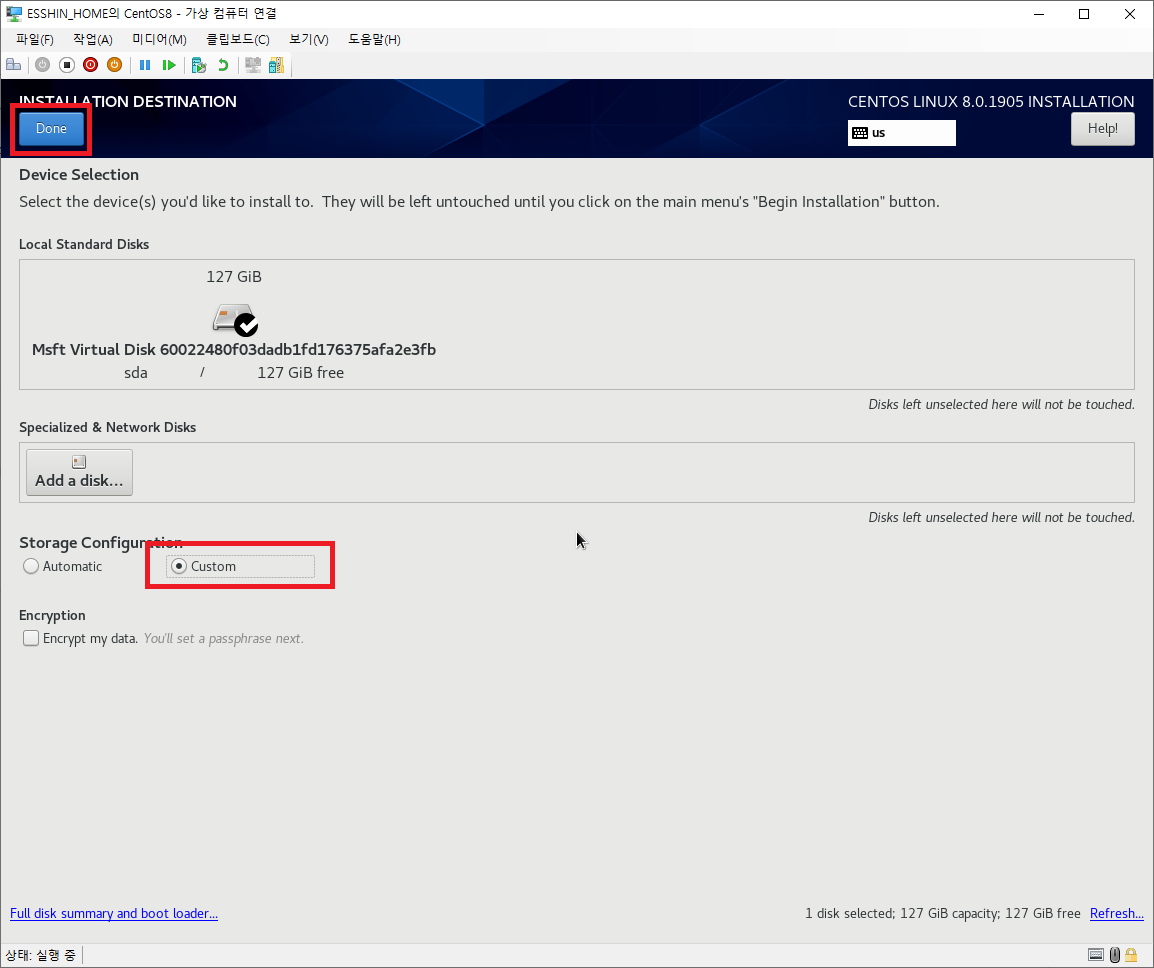Open the 미디어(M) menu
The width and height of the screenshot is (1154, 968).
[x=159, y=40]
